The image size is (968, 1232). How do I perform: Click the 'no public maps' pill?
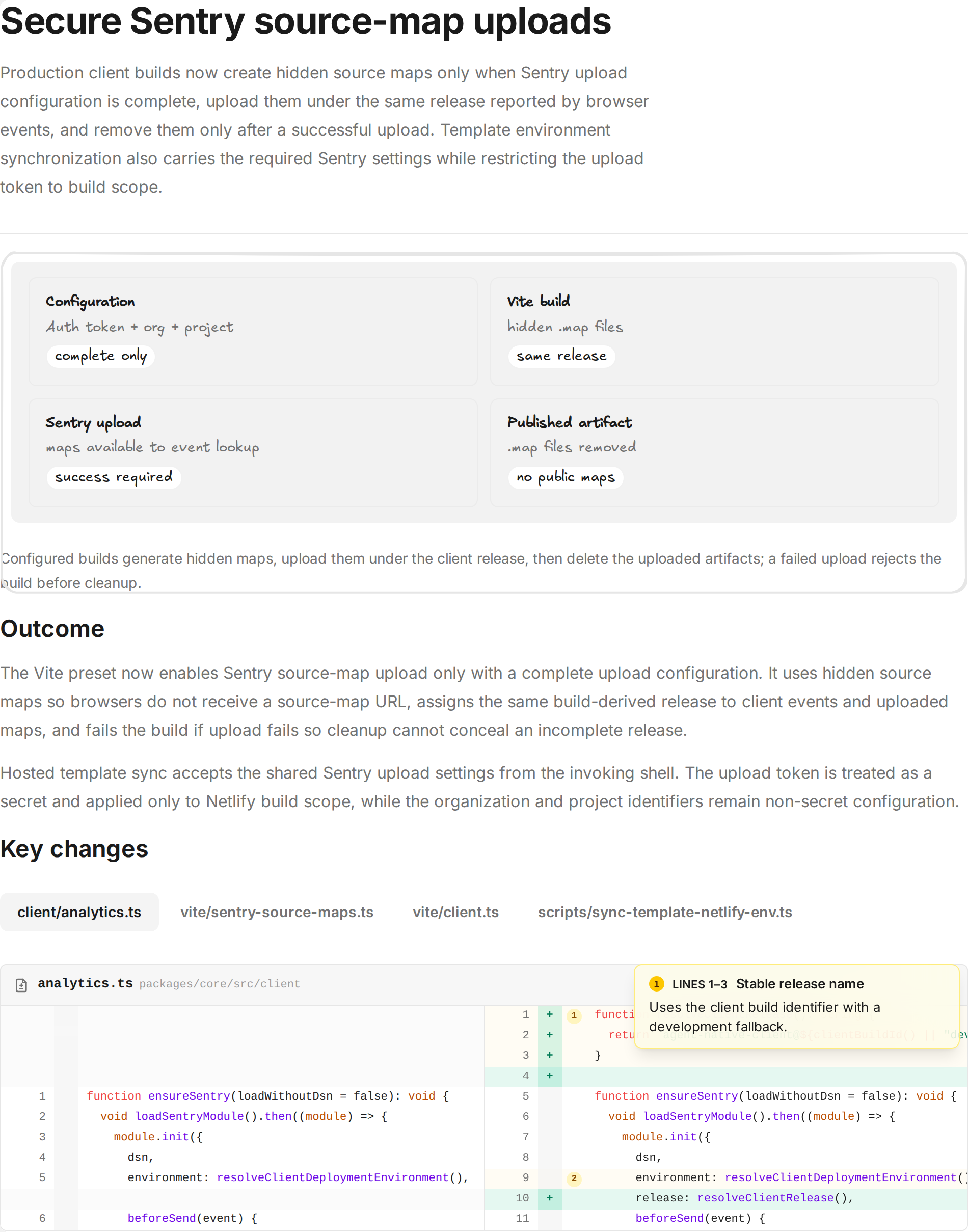tap(566, 477)
